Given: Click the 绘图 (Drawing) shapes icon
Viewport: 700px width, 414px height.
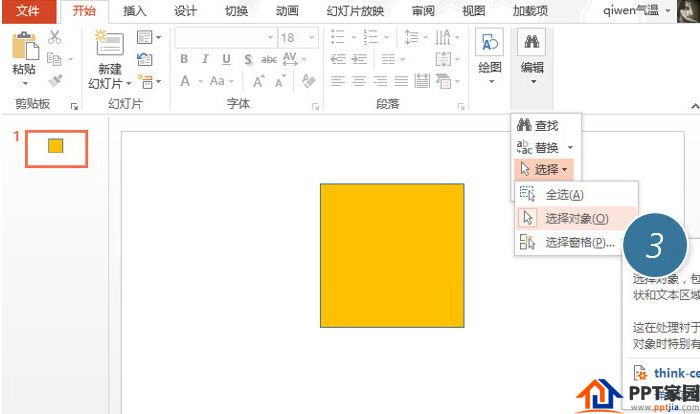Looking at the screenshot, I should coord(490,43).
